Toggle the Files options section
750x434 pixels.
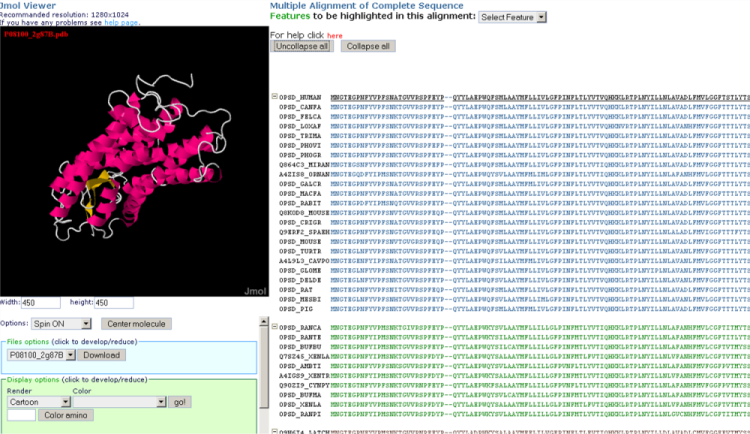pos(28,342)
